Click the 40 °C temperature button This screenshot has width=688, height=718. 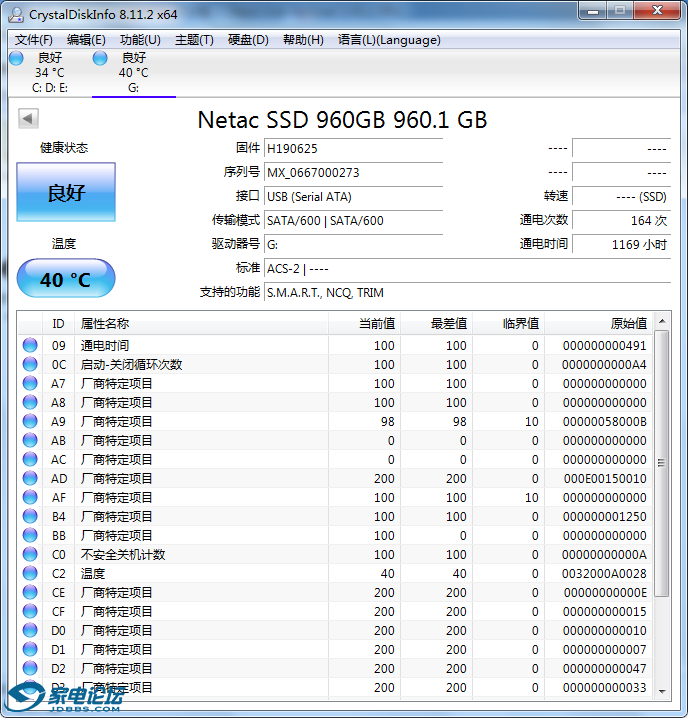click(66, 278)
